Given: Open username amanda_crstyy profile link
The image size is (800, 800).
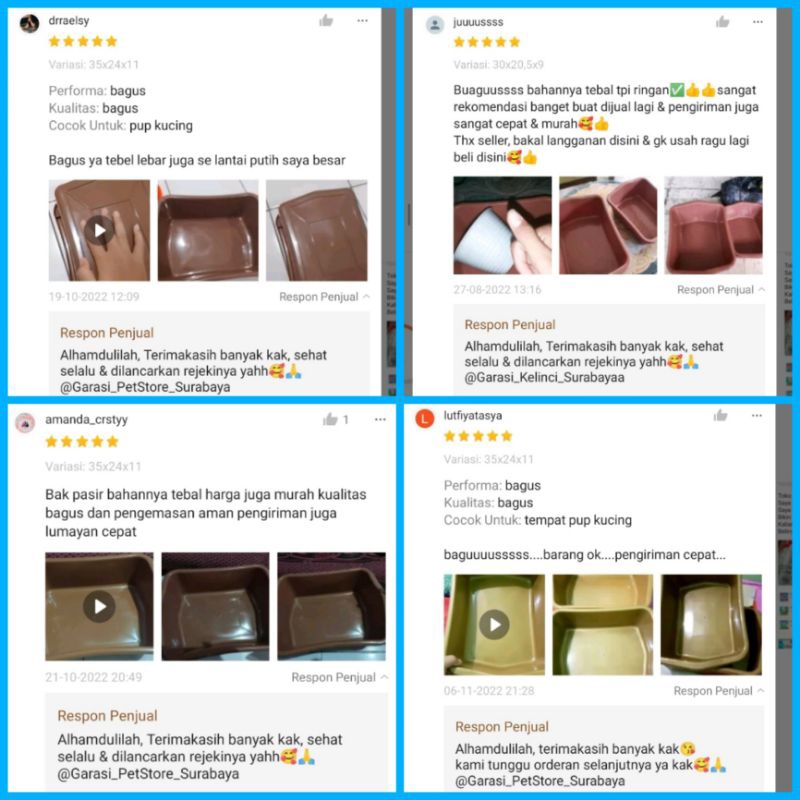Looking at the screenshot, I should [x=86, y=419].
